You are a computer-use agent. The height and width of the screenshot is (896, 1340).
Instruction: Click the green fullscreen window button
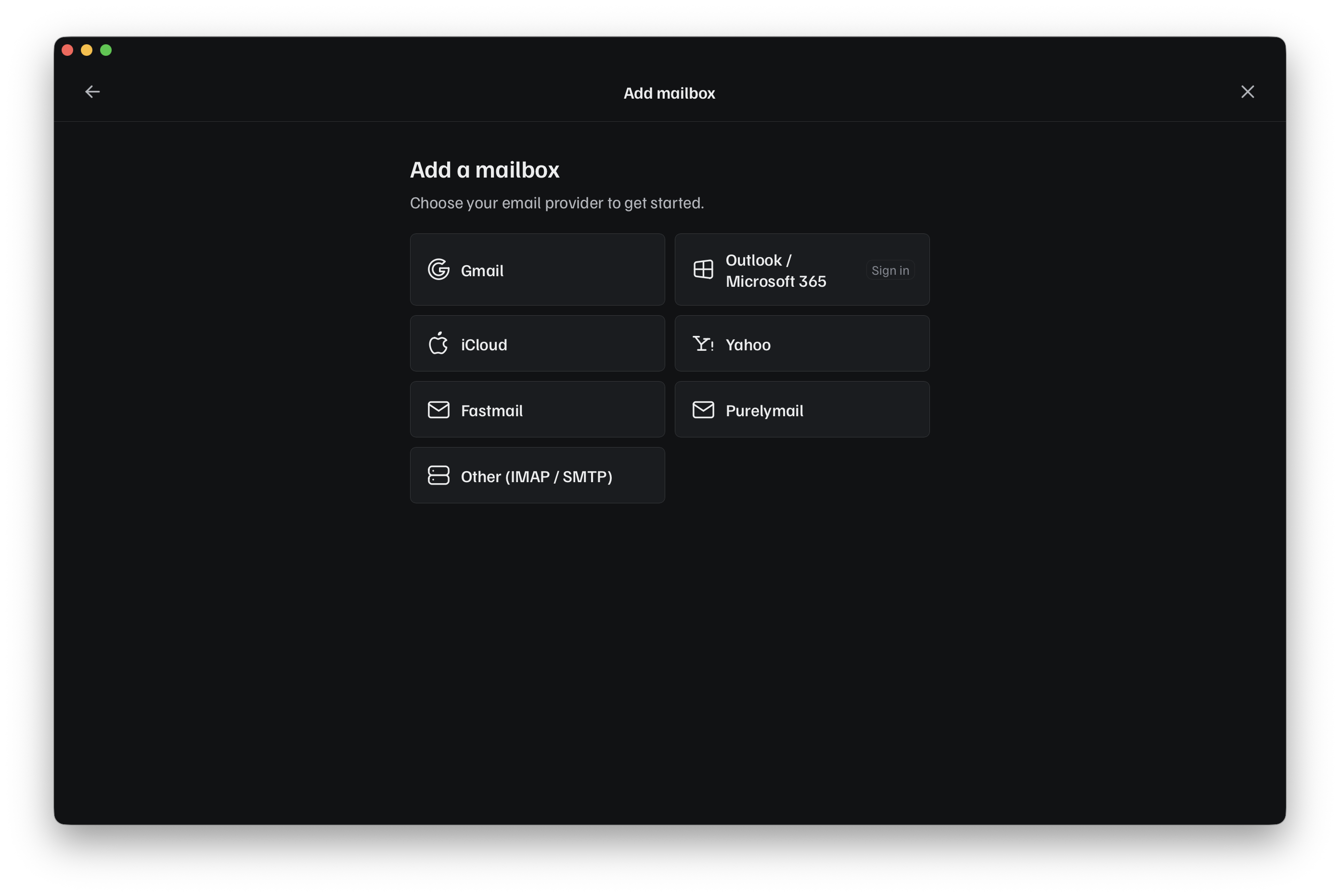tap(106, 50)
